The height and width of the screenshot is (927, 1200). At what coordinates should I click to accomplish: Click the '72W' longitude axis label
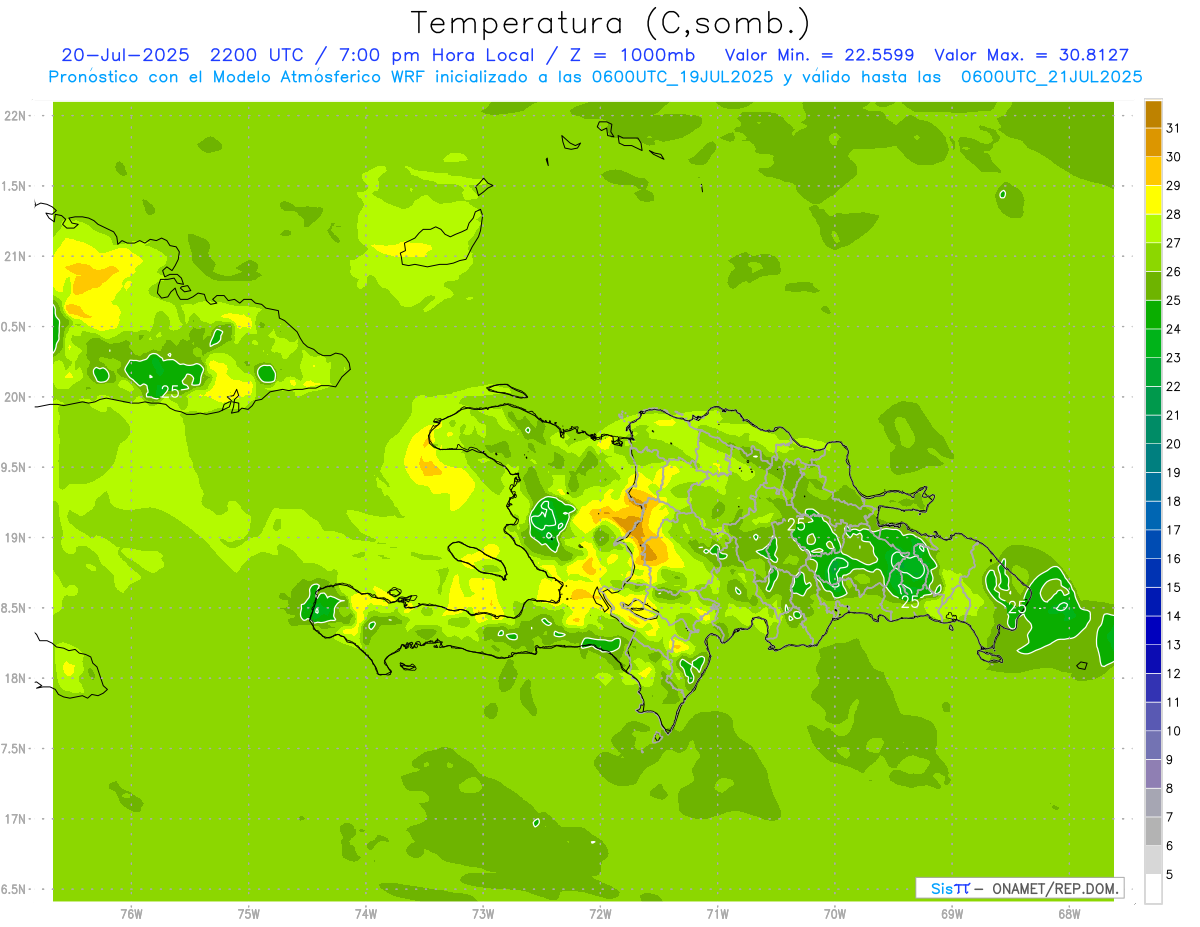[600, 913]
